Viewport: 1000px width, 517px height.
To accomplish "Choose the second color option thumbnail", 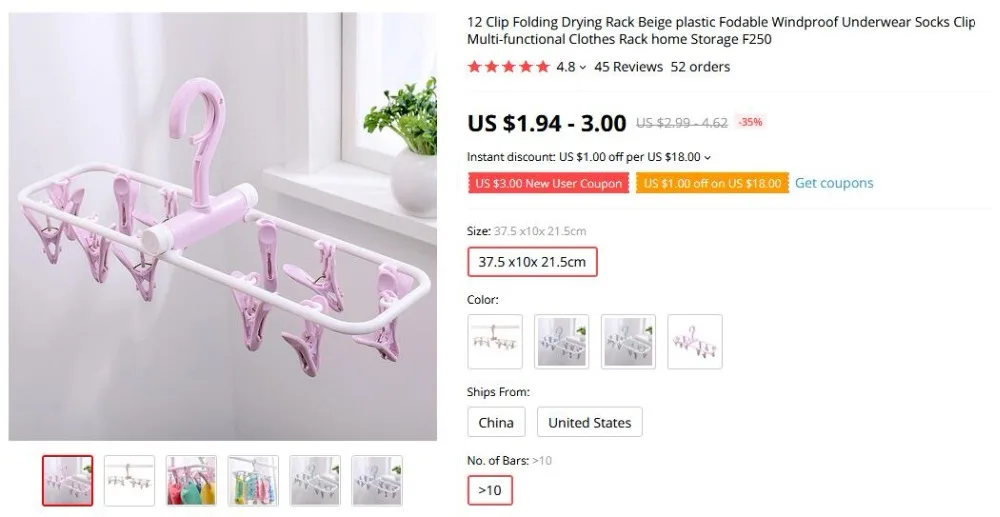I will click(561, 342).
